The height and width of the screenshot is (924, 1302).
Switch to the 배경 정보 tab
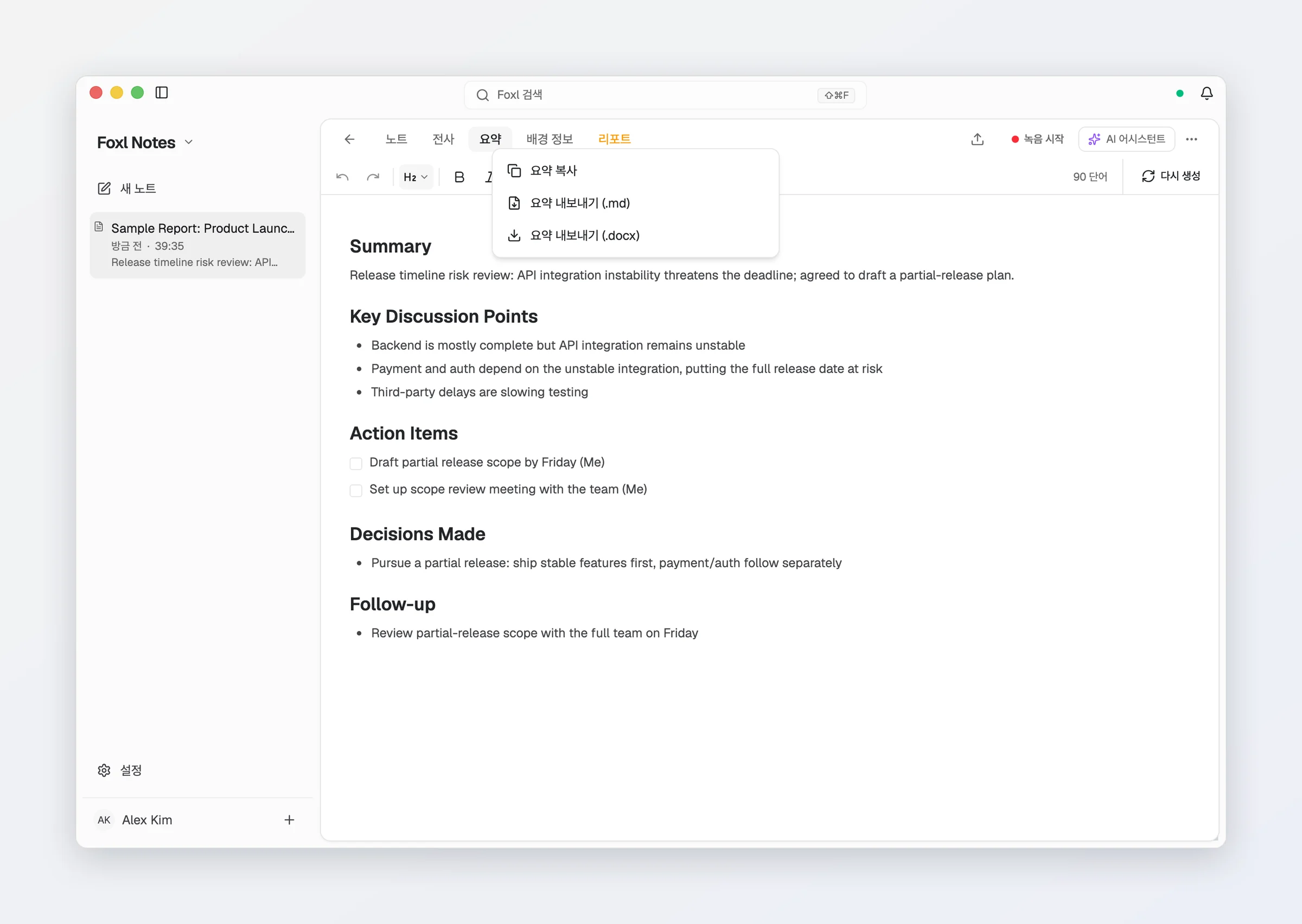point(550,139)
